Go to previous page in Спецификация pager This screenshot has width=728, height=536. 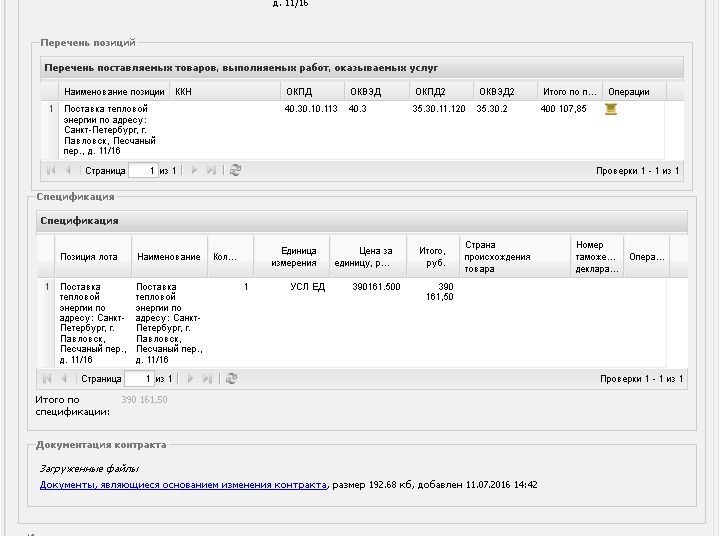64,379
